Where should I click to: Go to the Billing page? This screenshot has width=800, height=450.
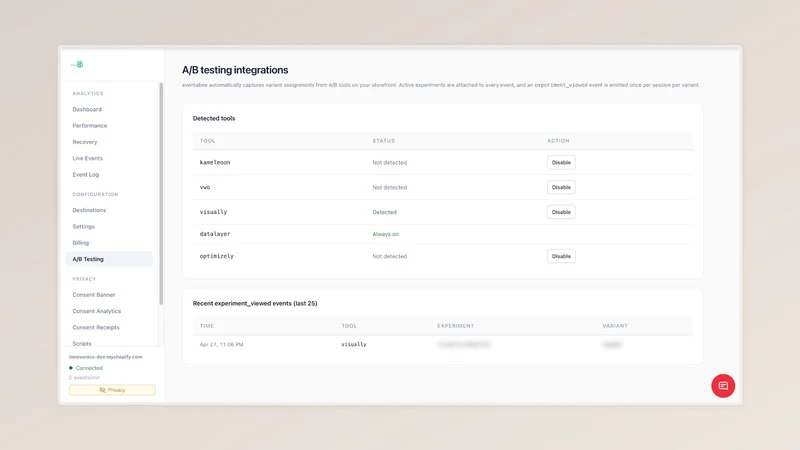pos(80,243)
